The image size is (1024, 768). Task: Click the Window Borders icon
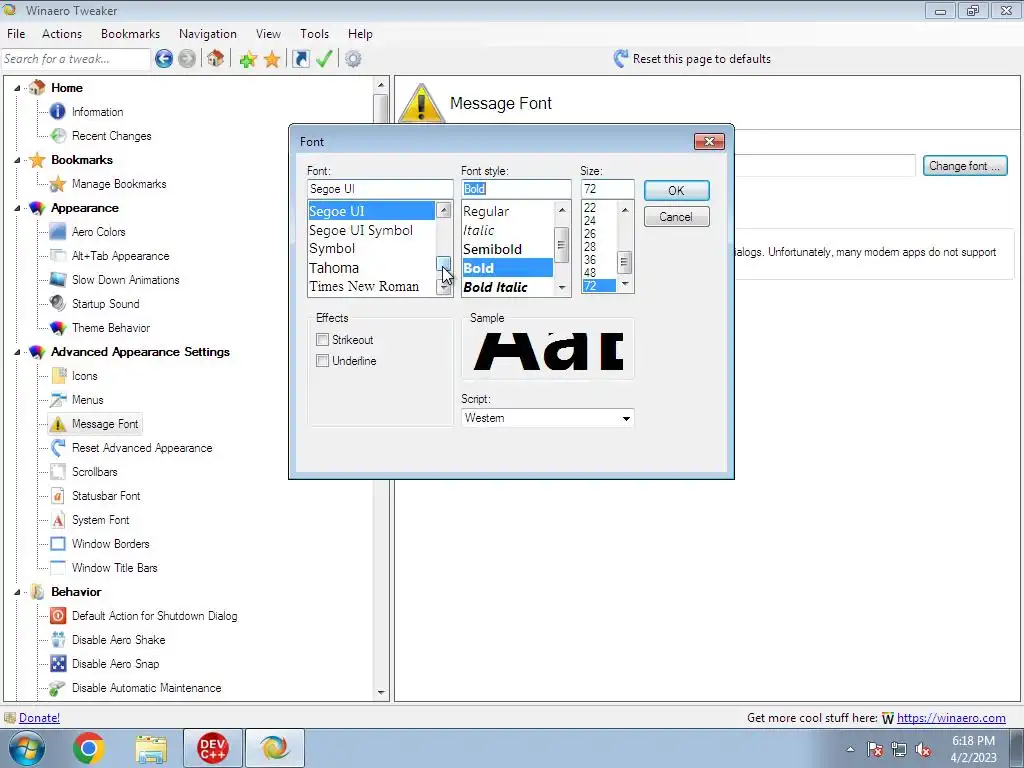[x=57, y=543]
